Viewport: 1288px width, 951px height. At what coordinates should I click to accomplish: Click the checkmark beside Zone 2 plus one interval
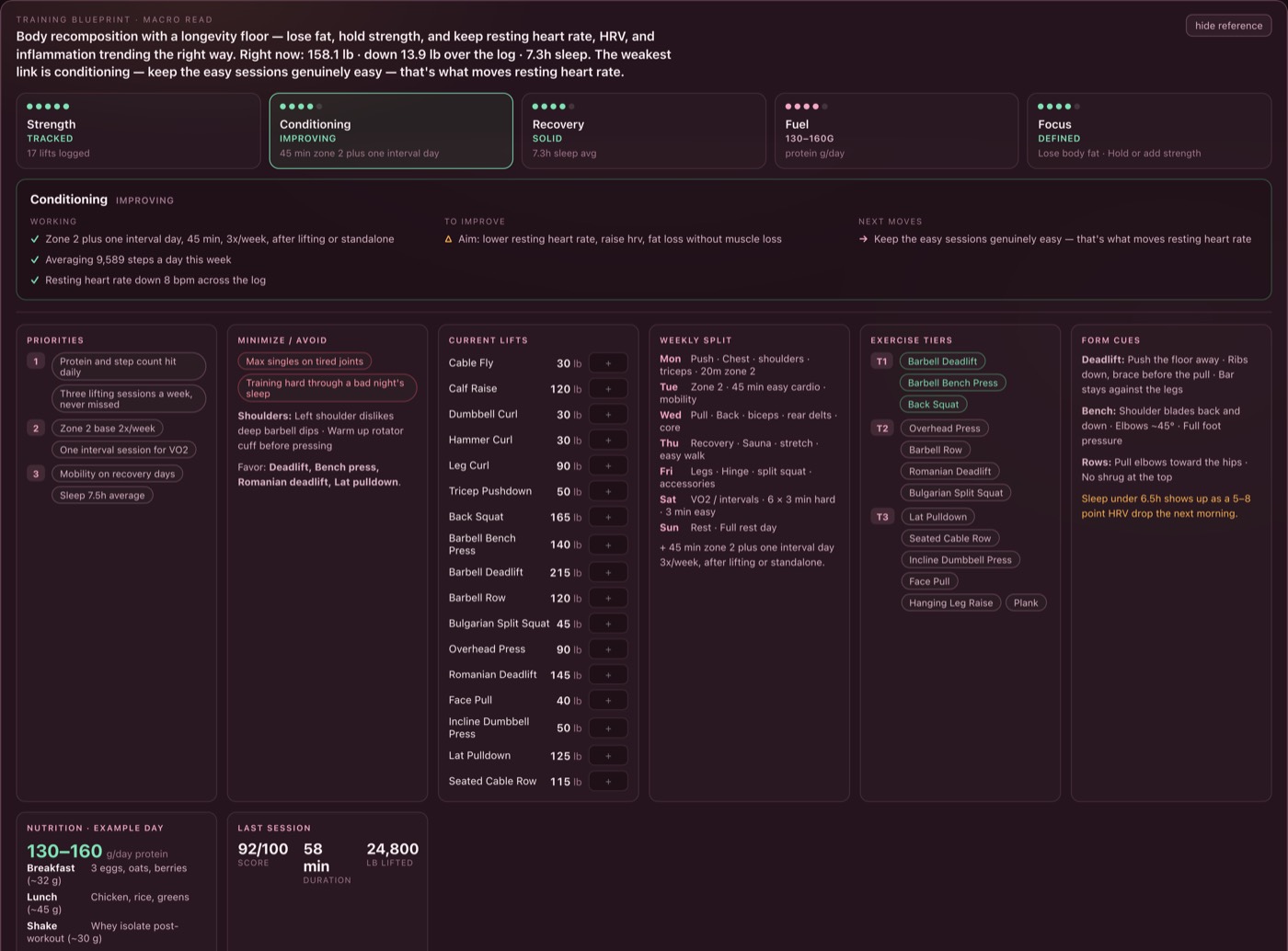coord(35,239)
